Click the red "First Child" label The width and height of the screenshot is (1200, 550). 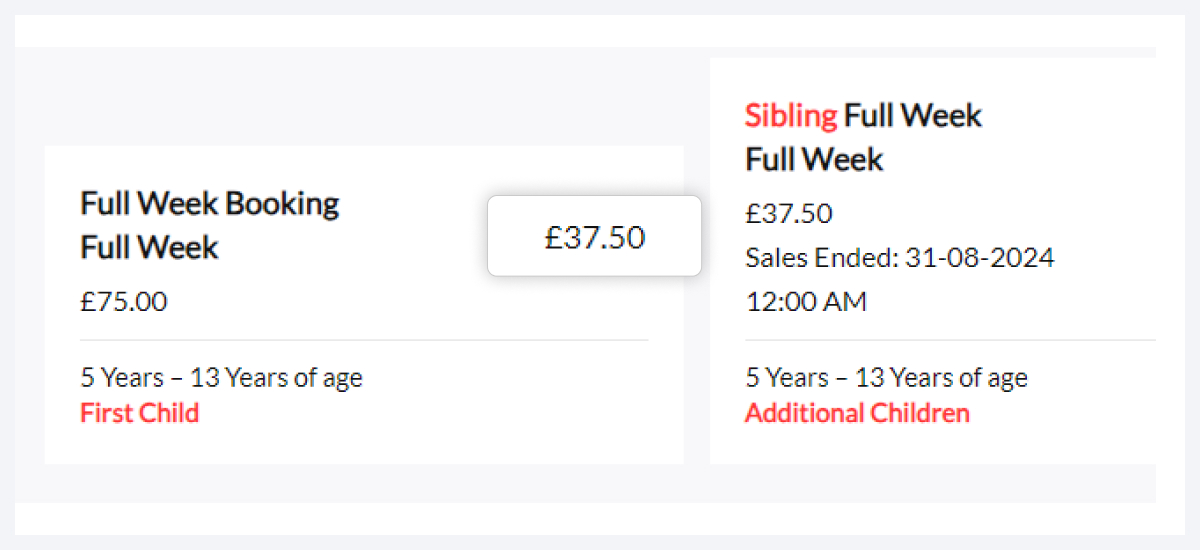coord(139,413)
